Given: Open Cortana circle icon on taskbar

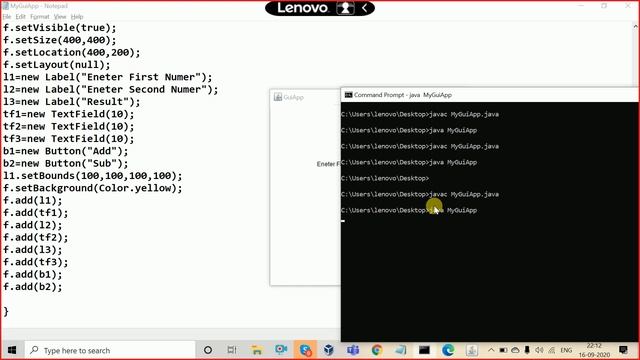Looking at the screenshot, I should tap(208, 350).
